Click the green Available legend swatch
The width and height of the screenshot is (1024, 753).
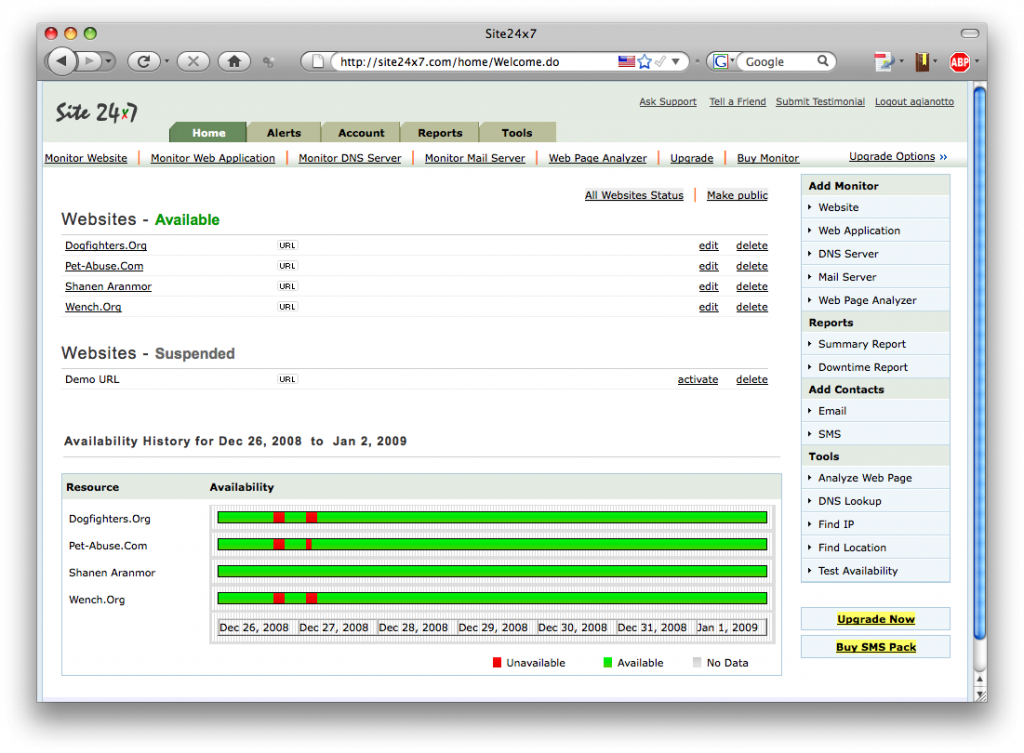[608, 663]
